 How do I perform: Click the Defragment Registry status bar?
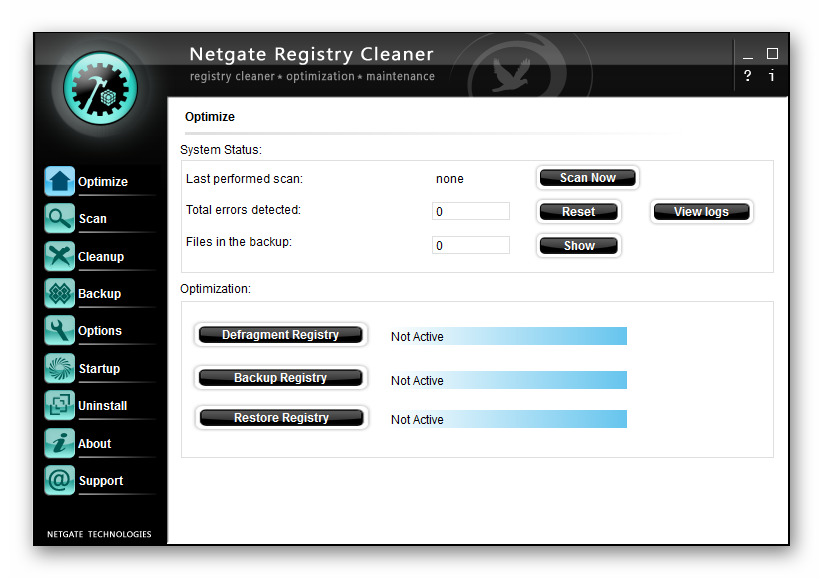(508, 336)
